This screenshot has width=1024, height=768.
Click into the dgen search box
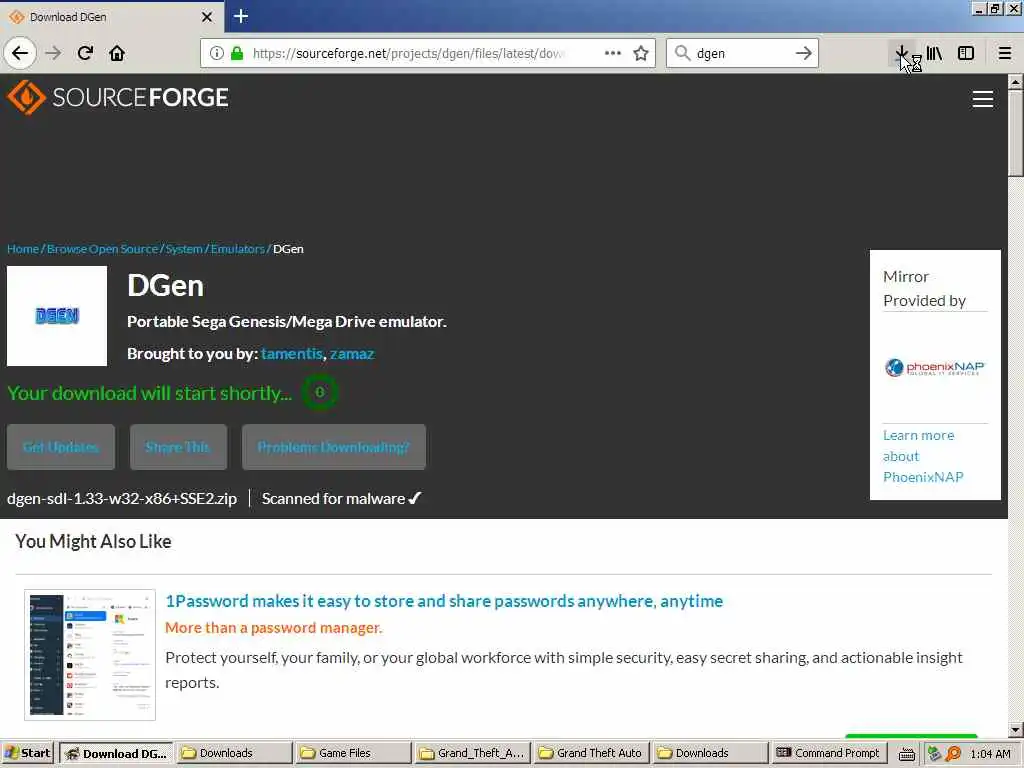click(741, 54)
